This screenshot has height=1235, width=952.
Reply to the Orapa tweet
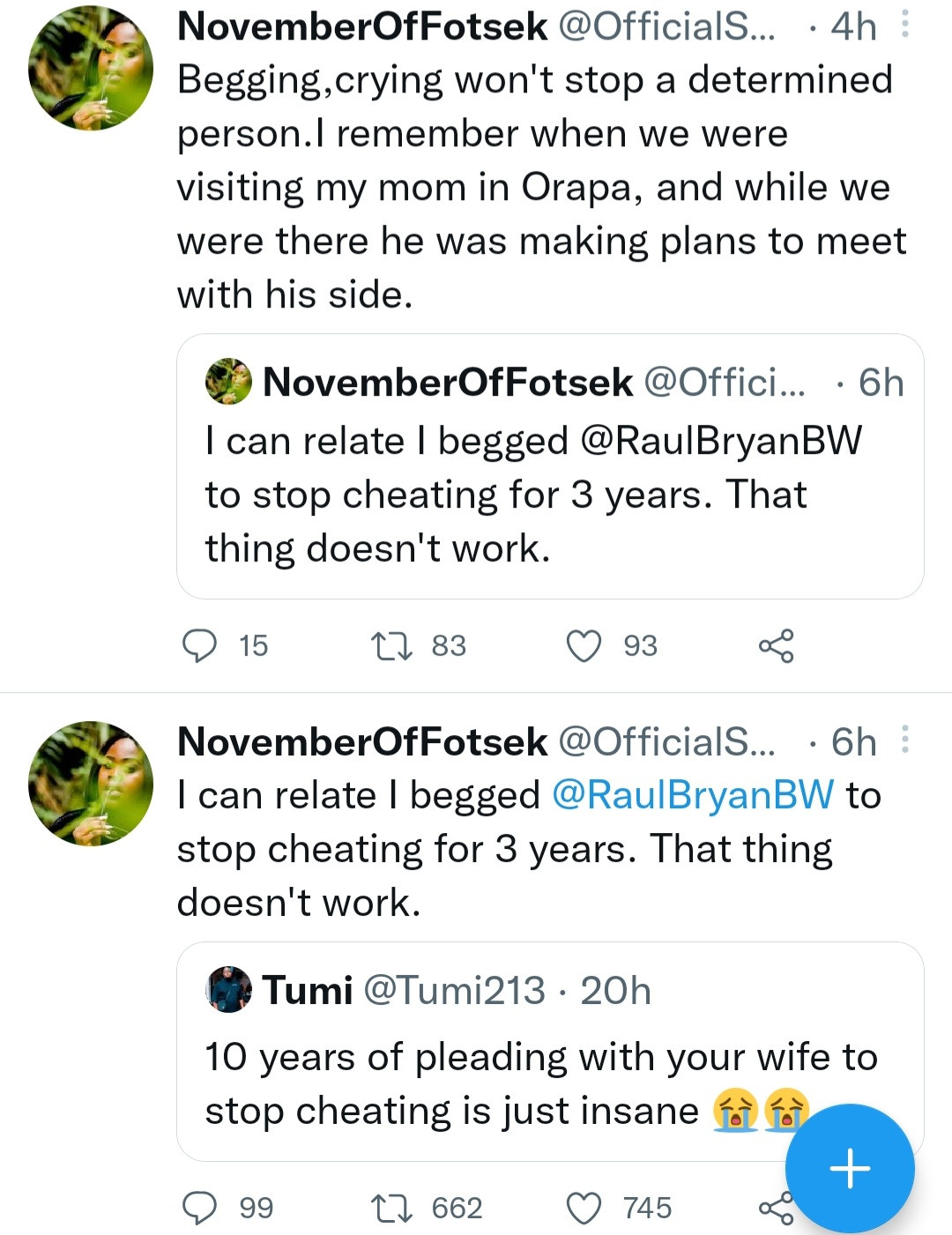point(200,645)
